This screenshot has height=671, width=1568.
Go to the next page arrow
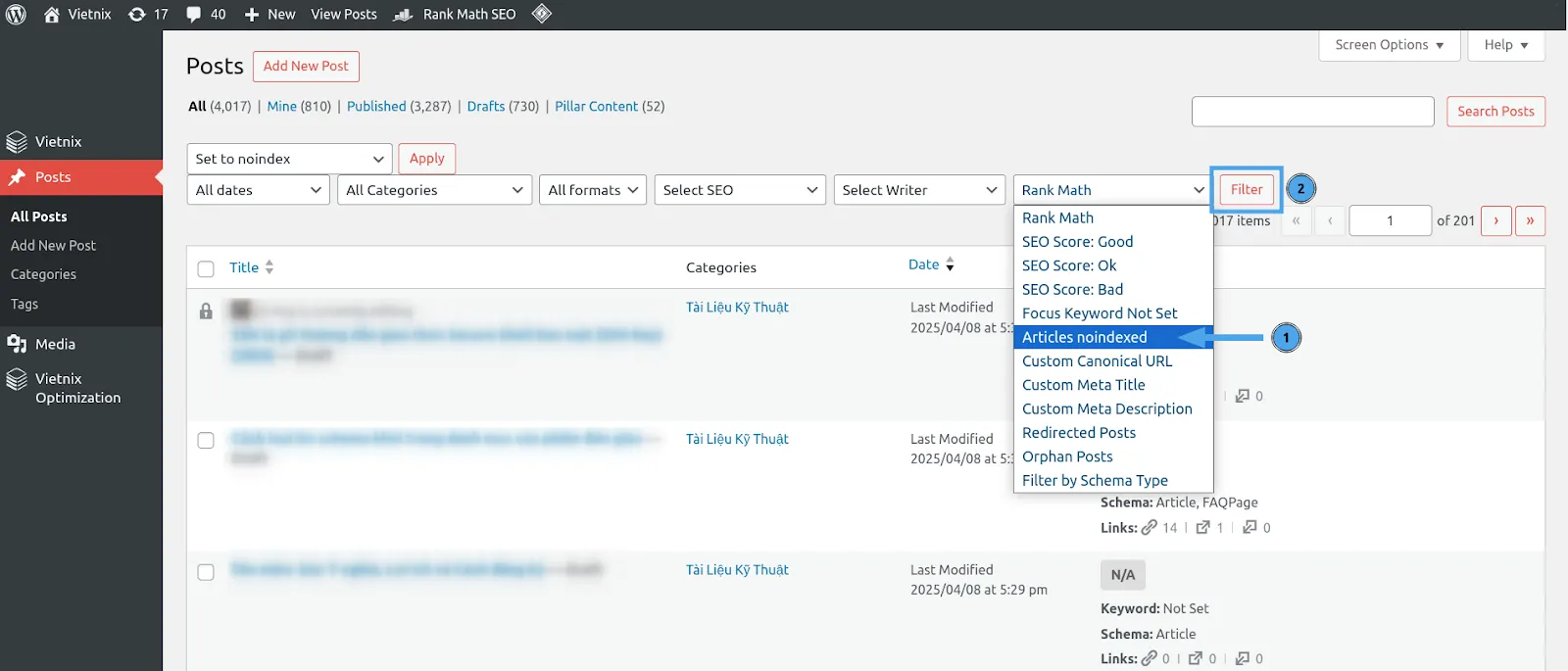coord(1495,220)
